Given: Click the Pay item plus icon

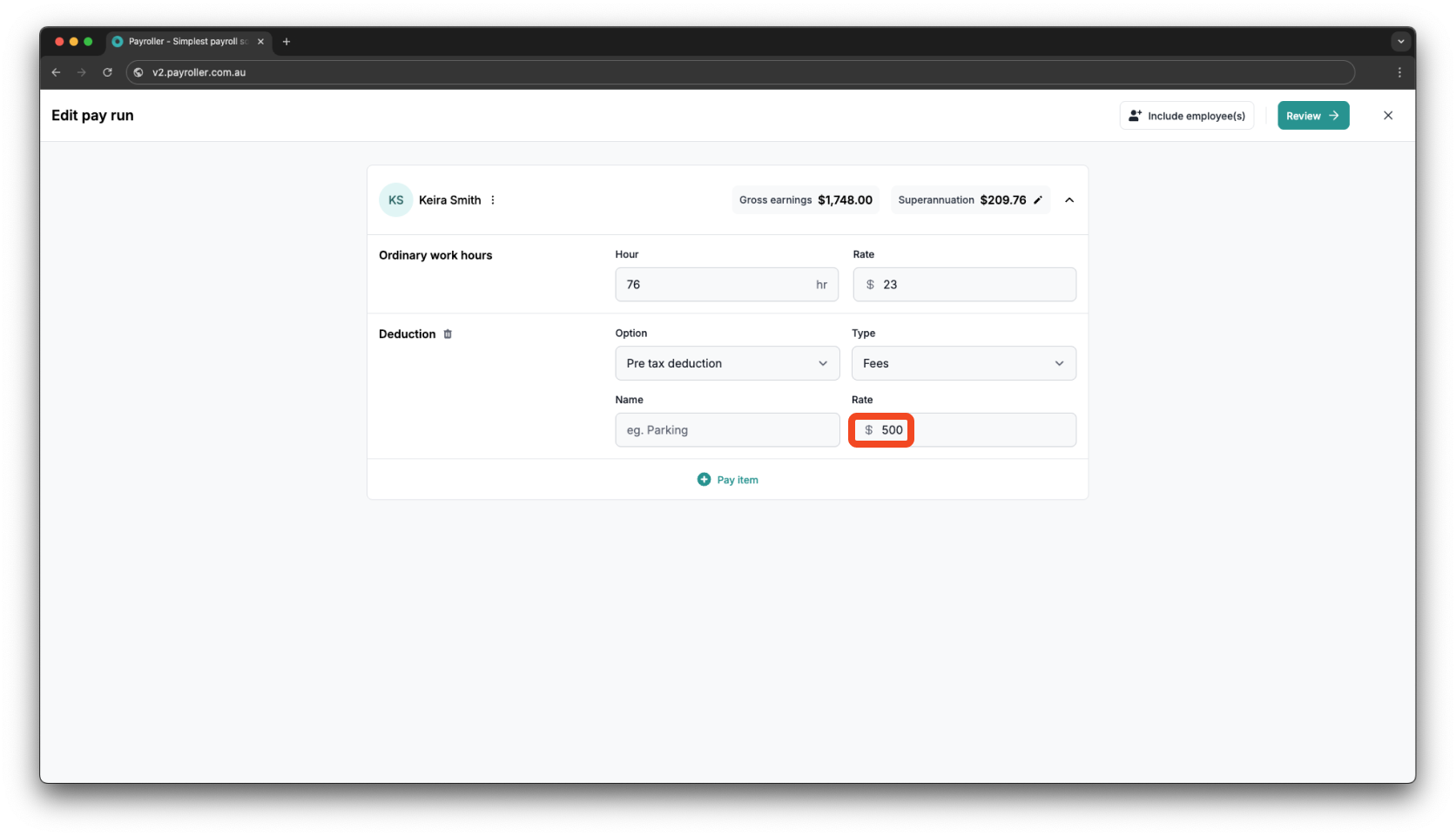Looking at the screenshot, I should coord(704,479).
